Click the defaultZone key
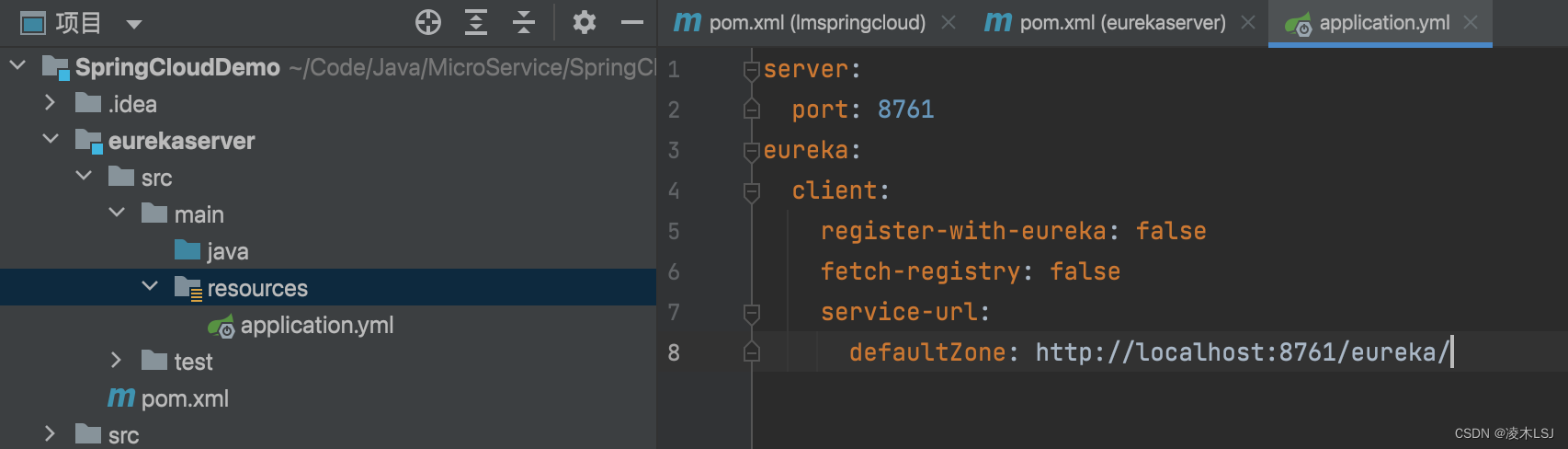The height and width of the screenshot is (449, 1568). tap(927, 352)
